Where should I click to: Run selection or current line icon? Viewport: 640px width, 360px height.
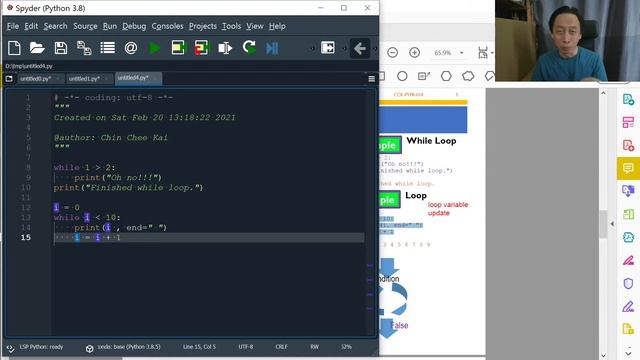(x=225, y=48)
